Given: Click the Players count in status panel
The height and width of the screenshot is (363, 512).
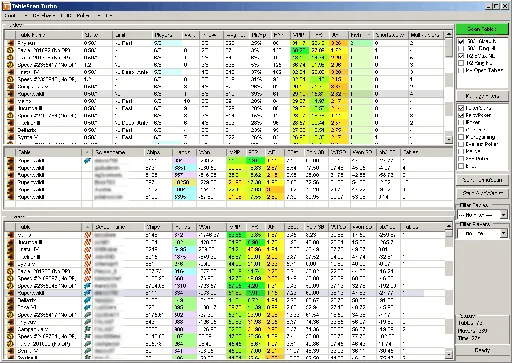Looking at the screenshot, I should (x=472, y=331).
